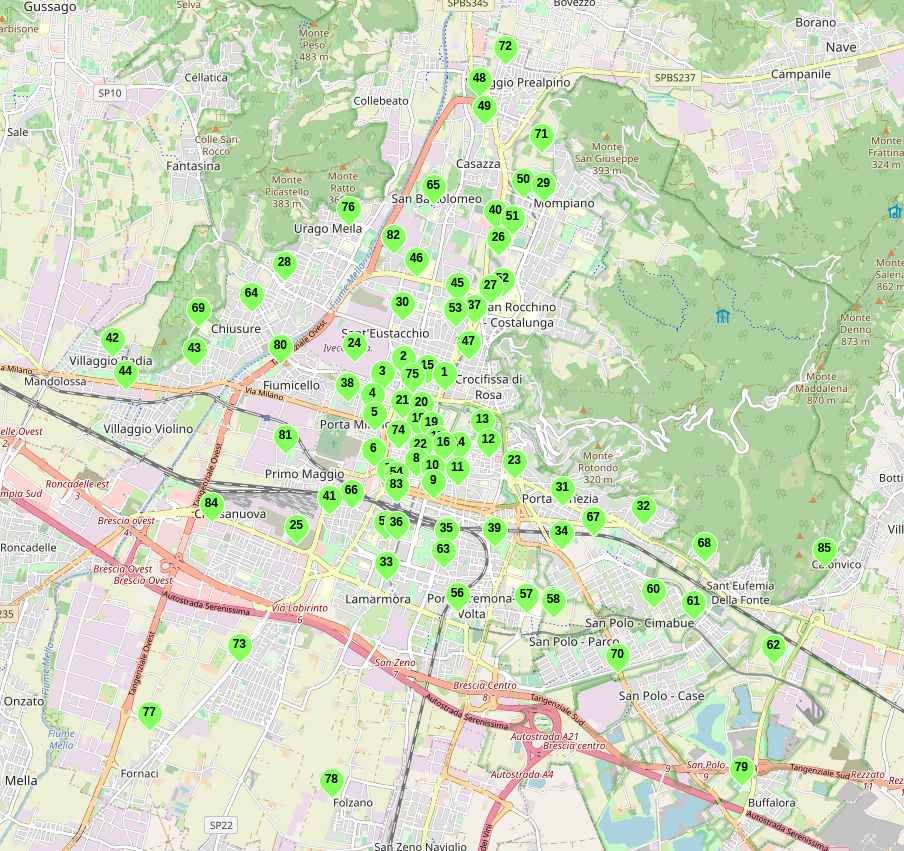Select marker 85 at Caionvico
The image size is (904, 851).
824,552
